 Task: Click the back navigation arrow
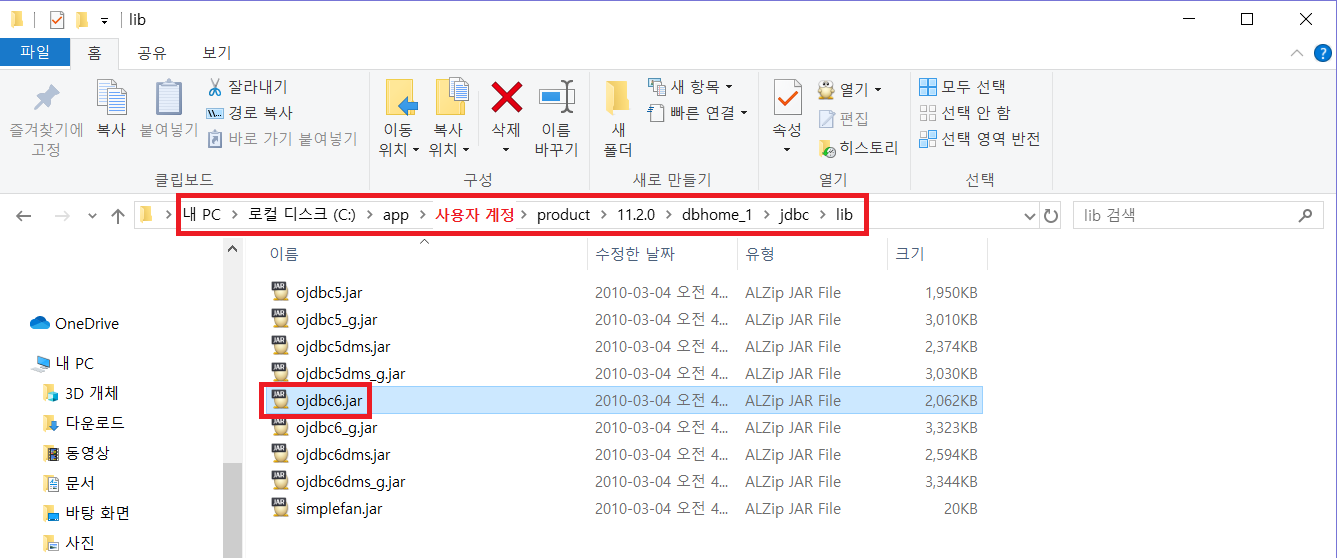(x=24, y=216)
